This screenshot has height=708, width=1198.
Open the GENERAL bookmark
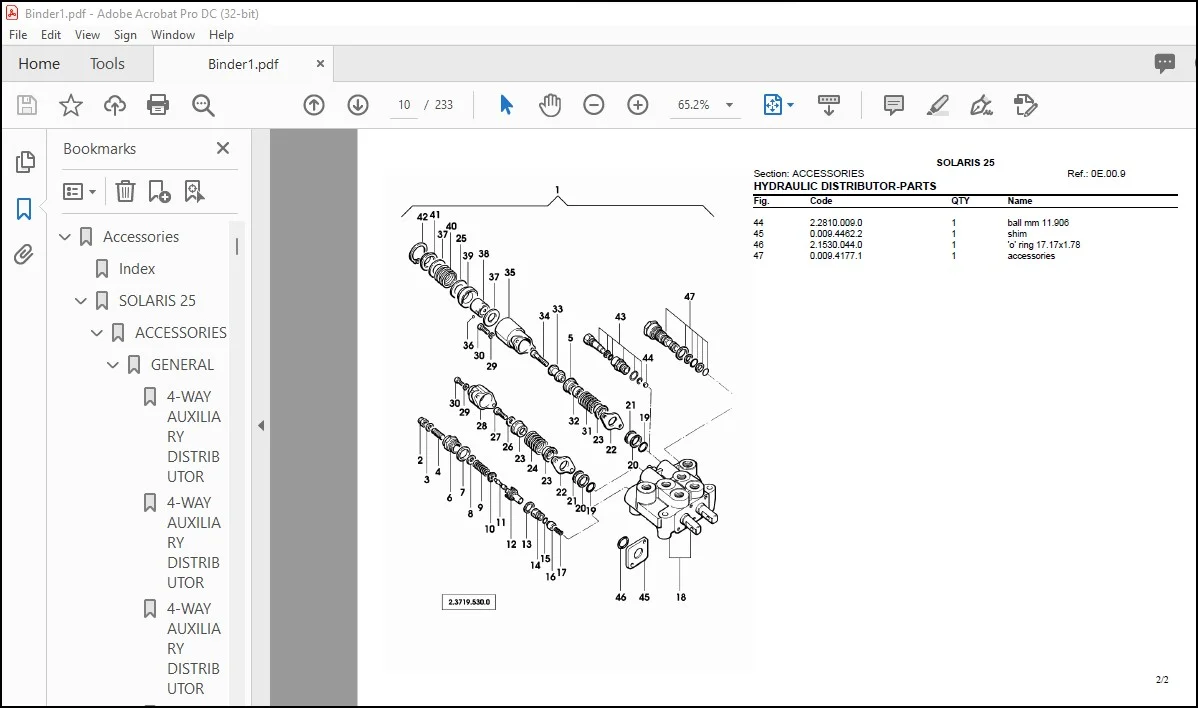click(x=182, y=365)
